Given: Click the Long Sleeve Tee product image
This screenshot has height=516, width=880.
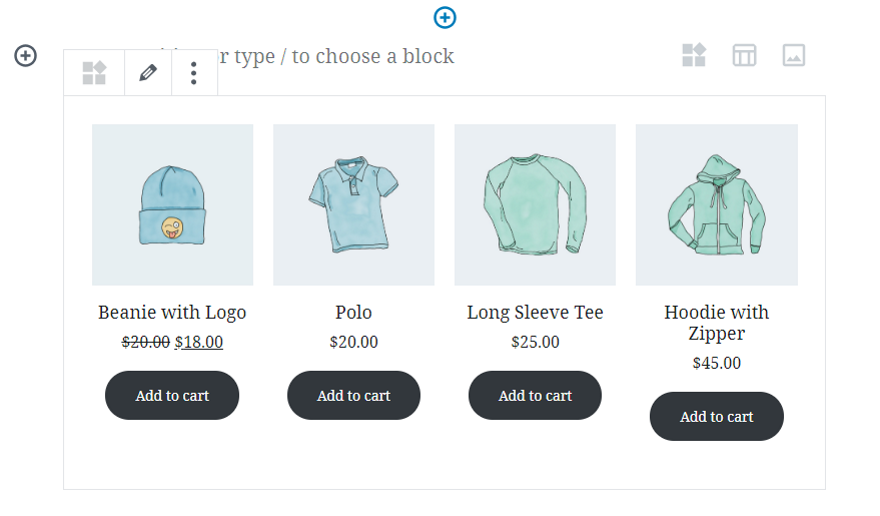Looking at the screenshot, I should pyautogui.click(x=535, y=205).
